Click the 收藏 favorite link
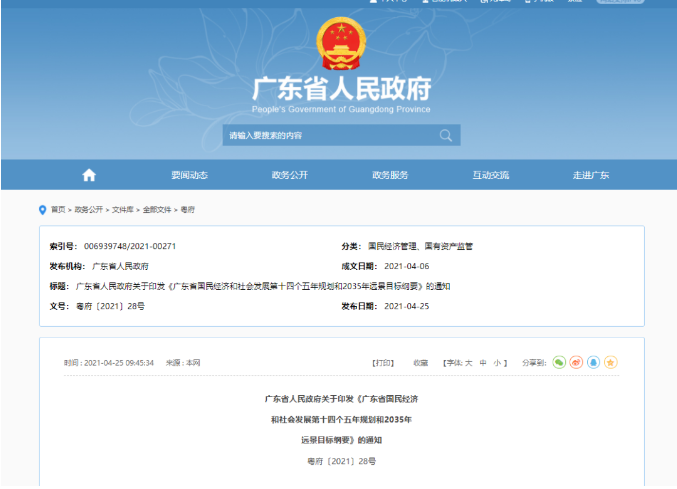The height and width of the screenshot is (489, 677). click(421, 363)
